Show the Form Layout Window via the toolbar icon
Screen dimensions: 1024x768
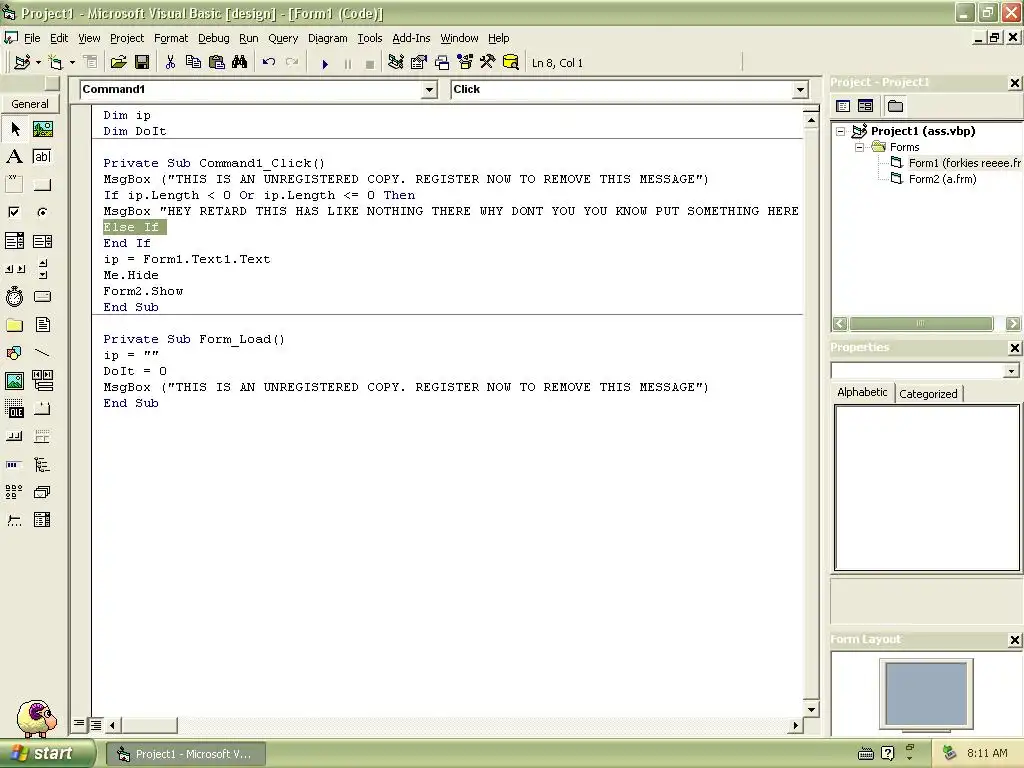[x=442, y=63]
